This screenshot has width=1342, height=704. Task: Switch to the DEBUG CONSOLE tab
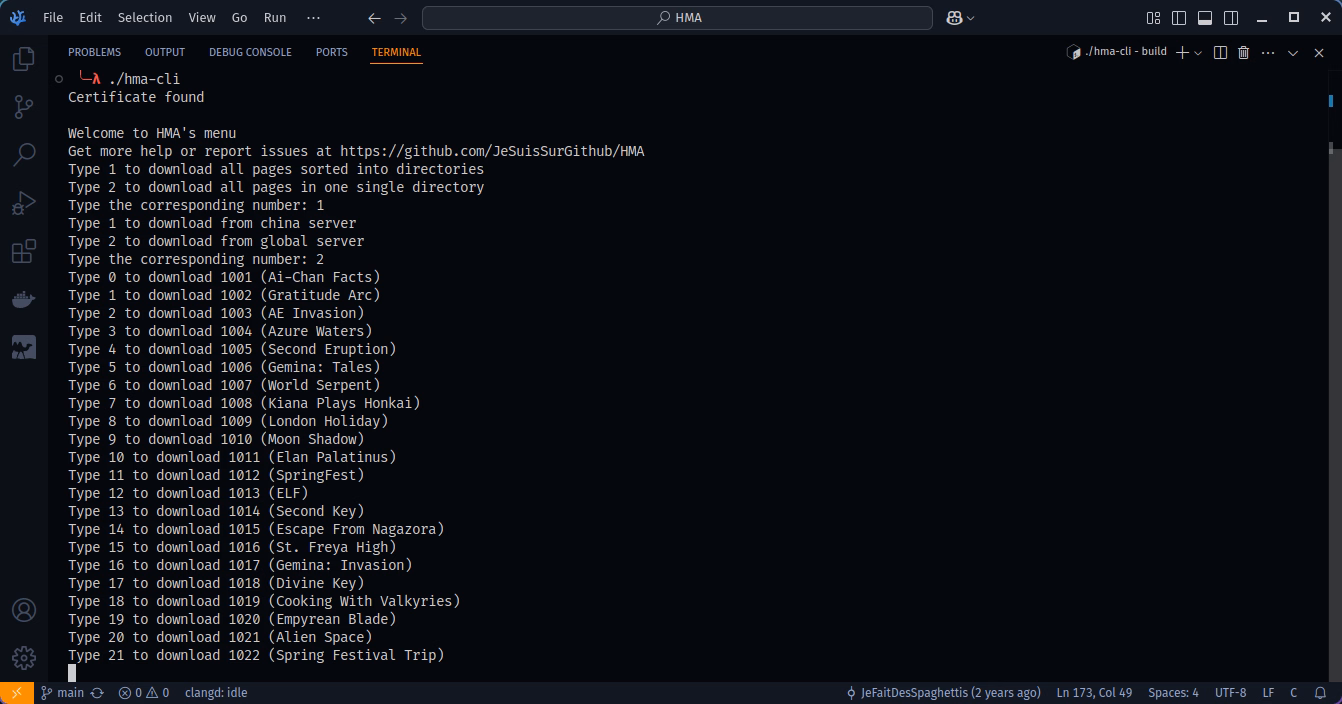click(x=250, y=52)
